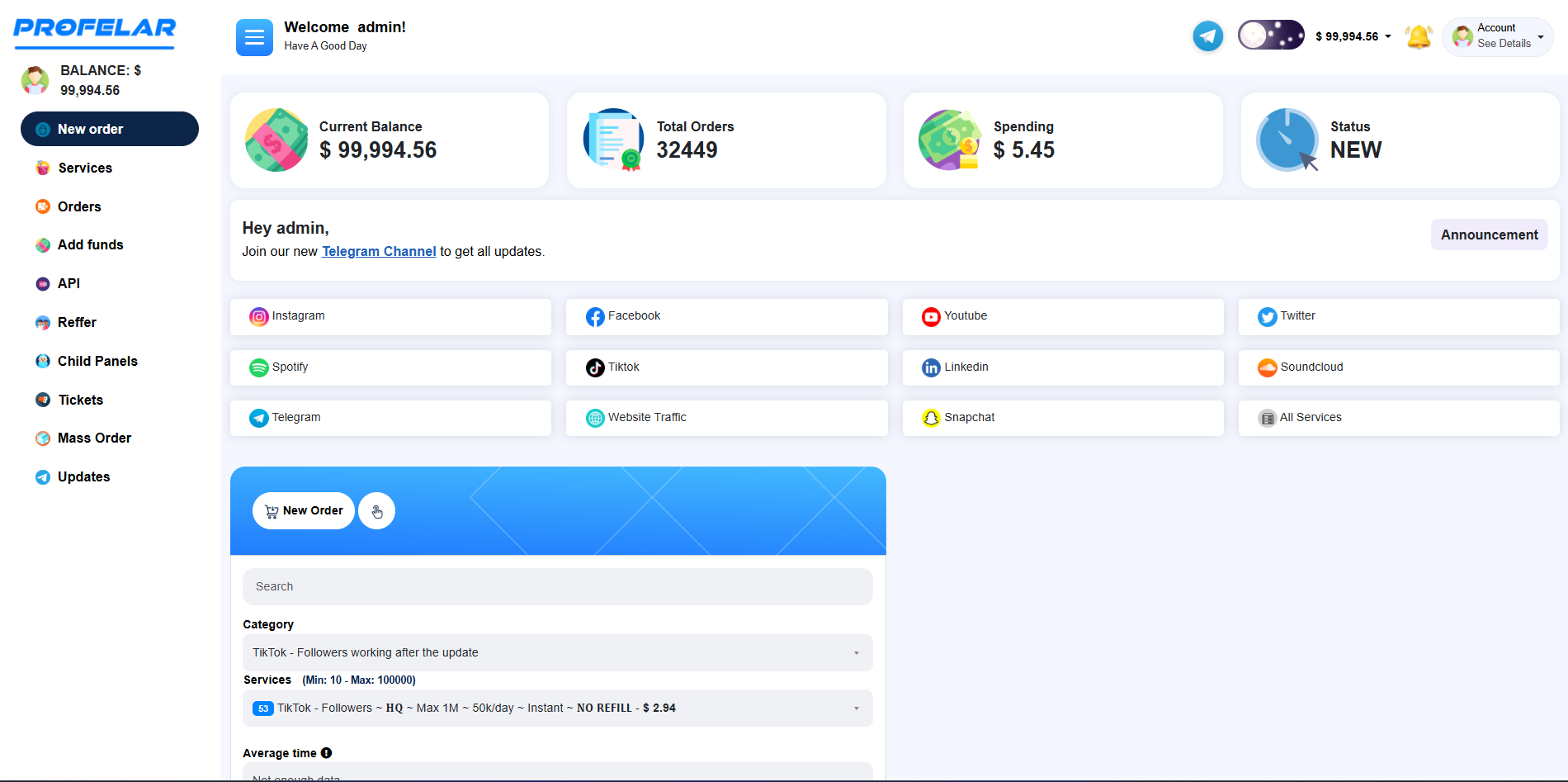Image resolution: width=1568 pixels, height=782 pixels.
Task: Click the Spending $ 5.45 value
Action: 1024,150
